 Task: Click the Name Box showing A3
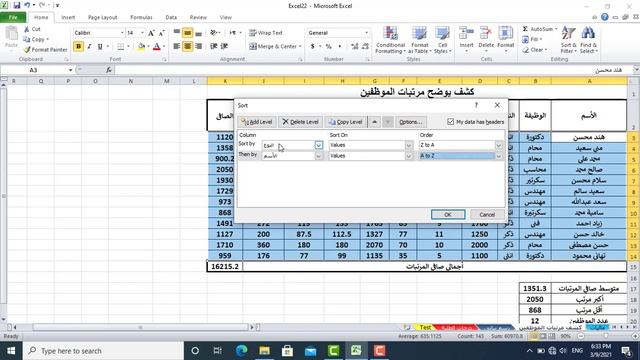34,70
